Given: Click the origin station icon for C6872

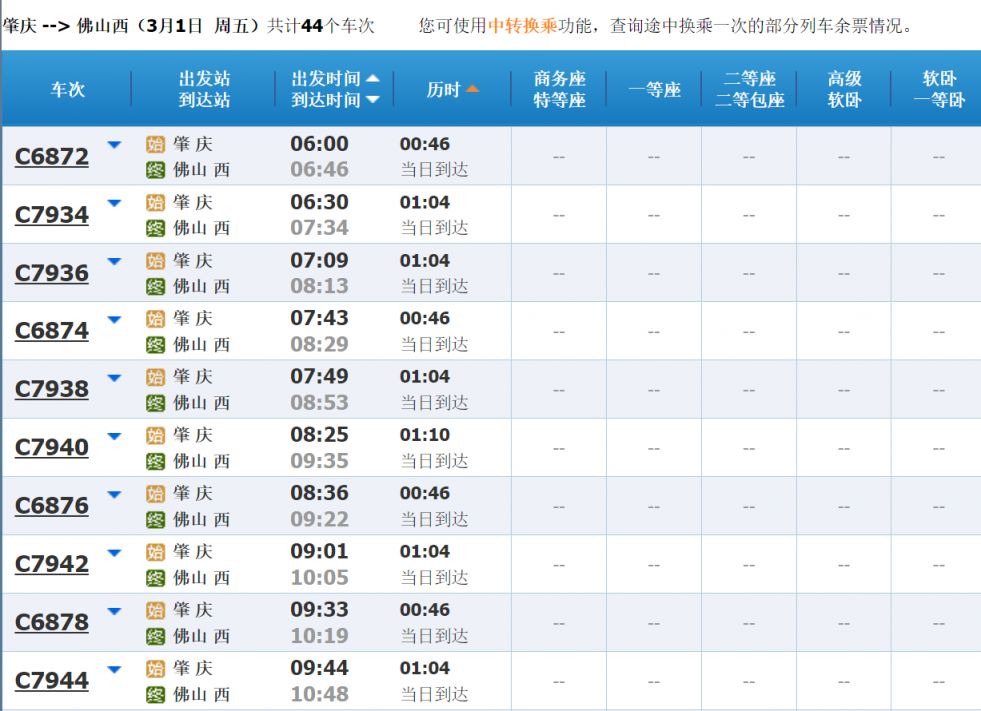Looking at the screenshot, I should [x=155, y=145].
